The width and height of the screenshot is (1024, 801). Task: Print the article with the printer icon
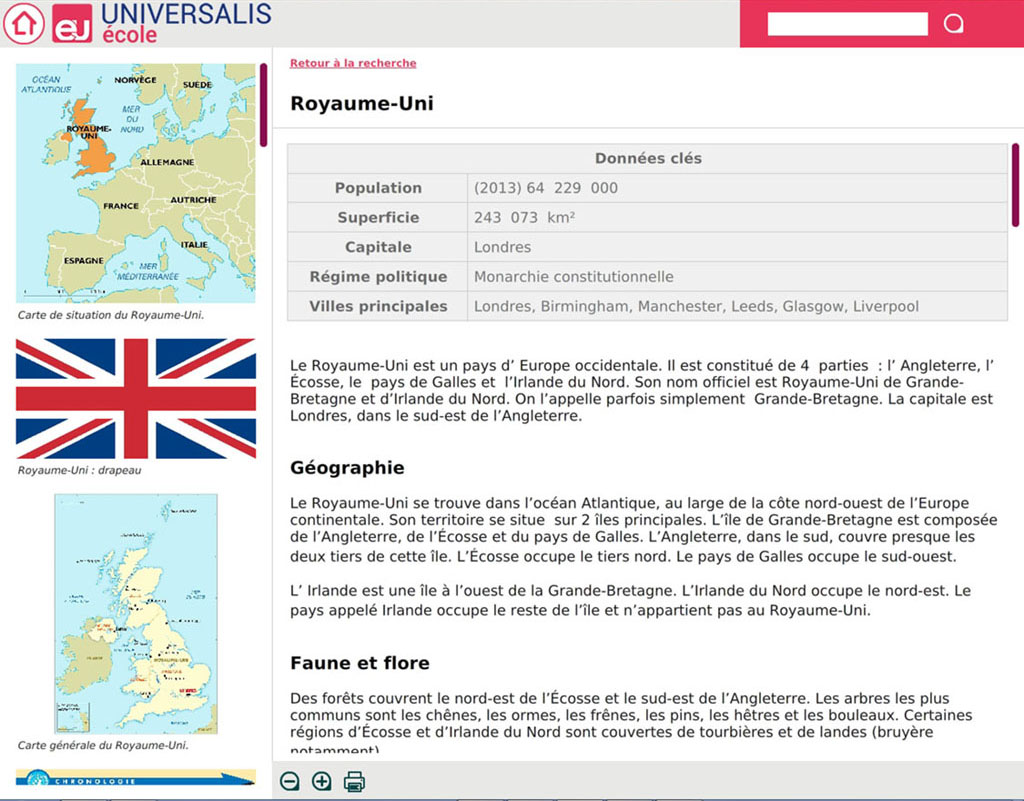coord(354,781)
